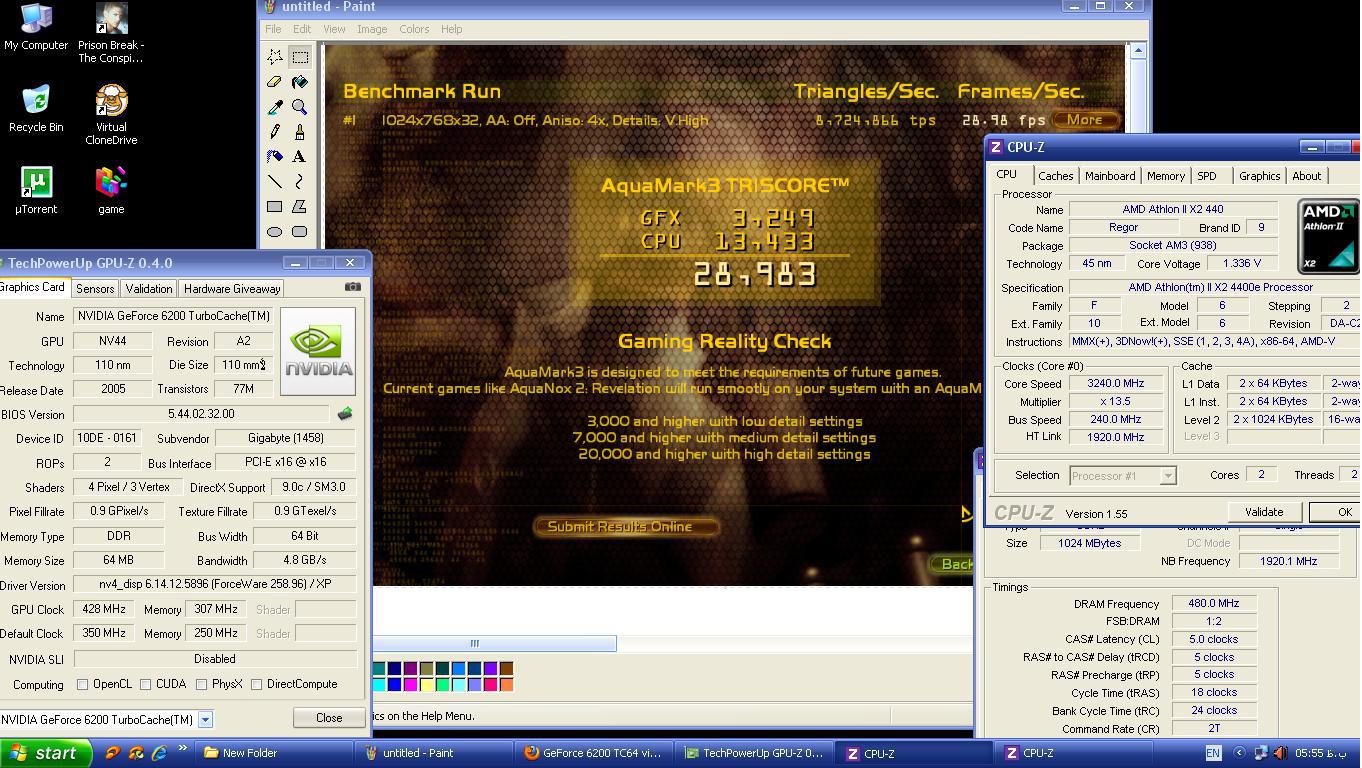Open the µTorrent desktop shortcut
This screenshot has width=1362, height=768.
click(x=36, y=191)
